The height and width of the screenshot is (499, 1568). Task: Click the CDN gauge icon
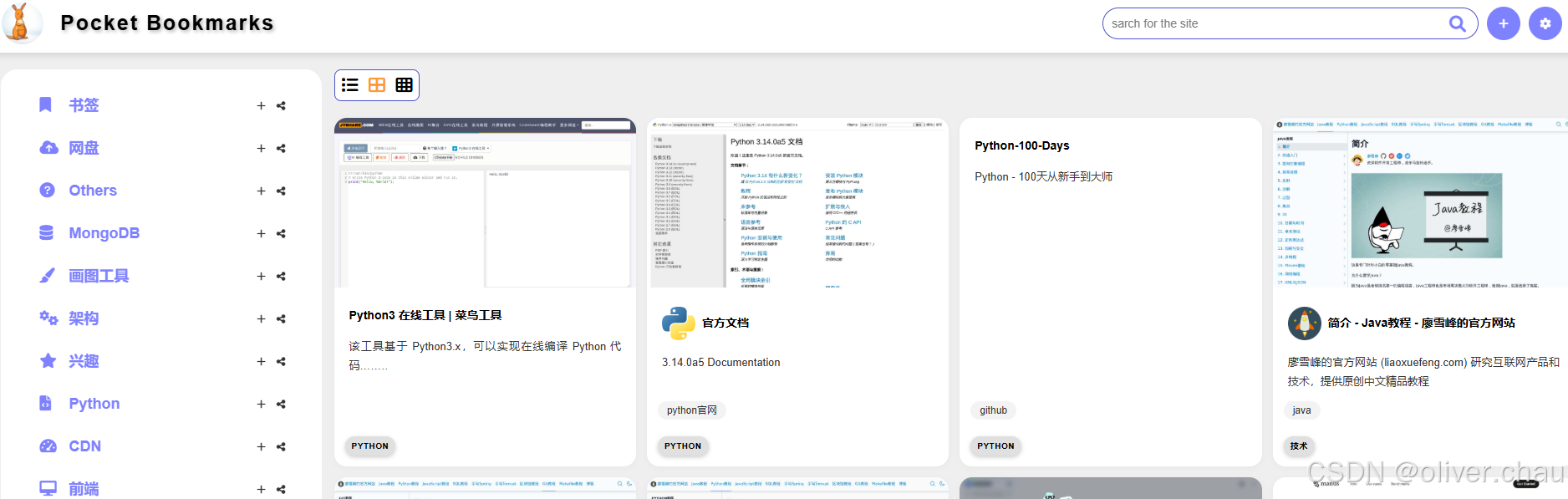point(48,446)
